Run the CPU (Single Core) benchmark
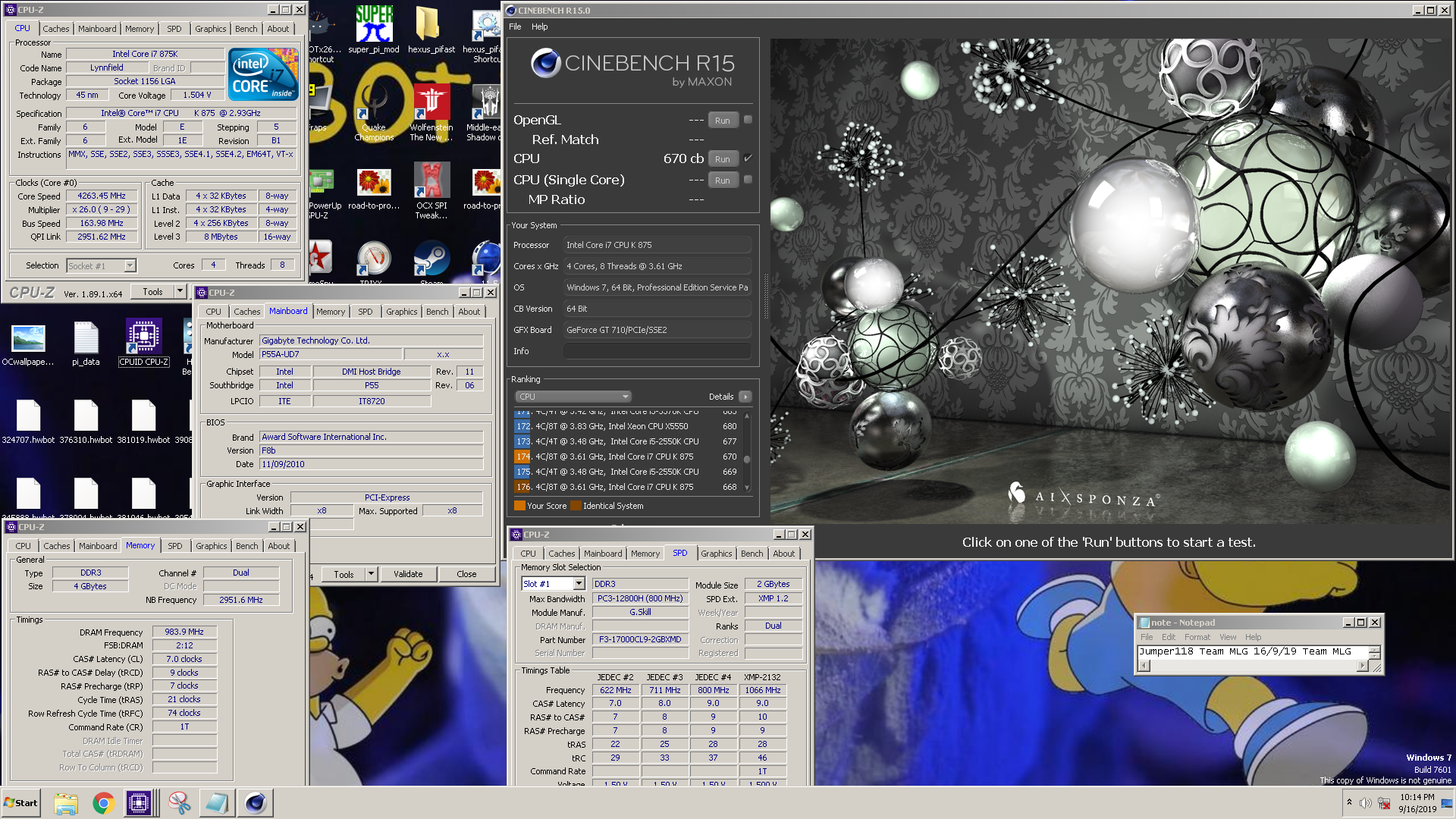 click(723, 180)
